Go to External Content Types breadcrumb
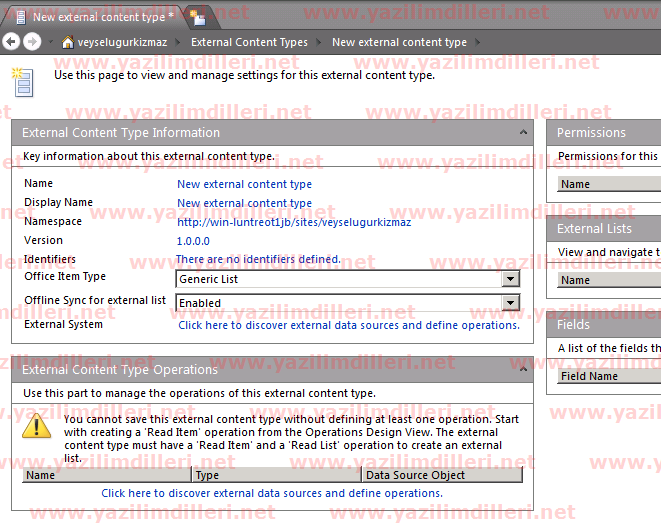This screenshot has height=530, width=661. coord(249,43)
